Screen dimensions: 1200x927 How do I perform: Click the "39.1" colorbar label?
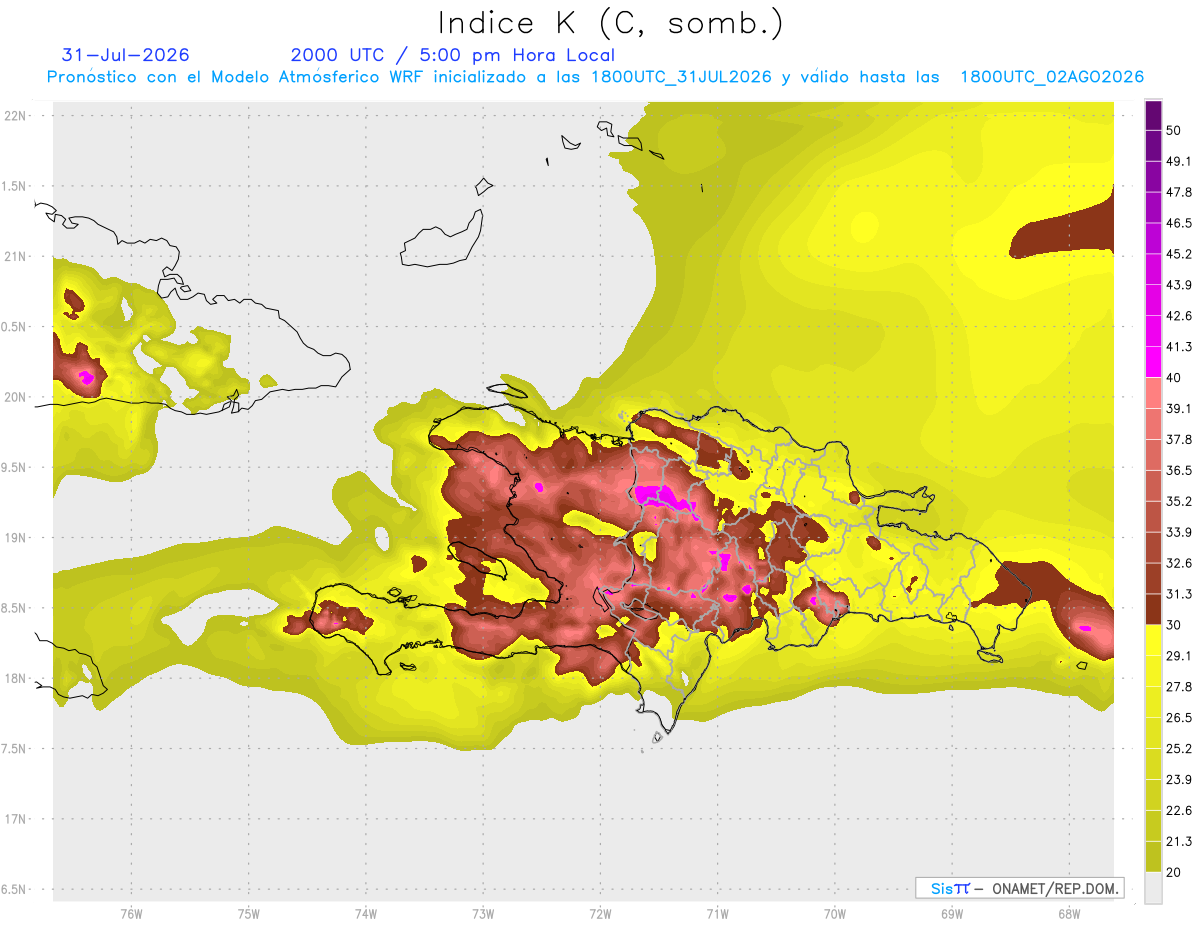(x=1179, y=409)
